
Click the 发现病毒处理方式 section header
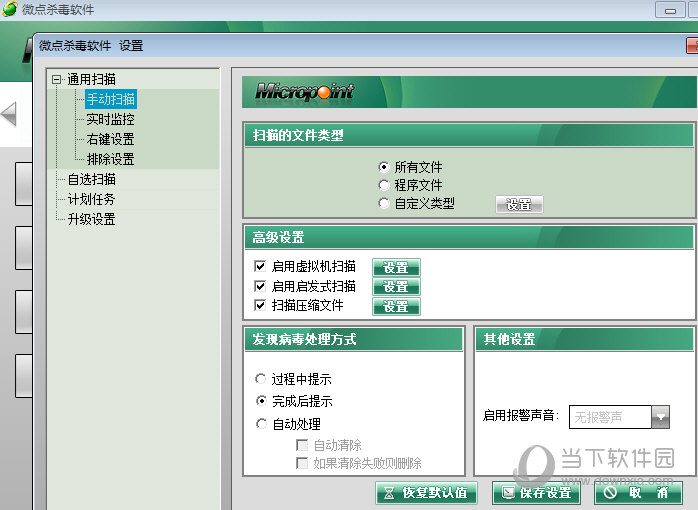tap(354, 340)
